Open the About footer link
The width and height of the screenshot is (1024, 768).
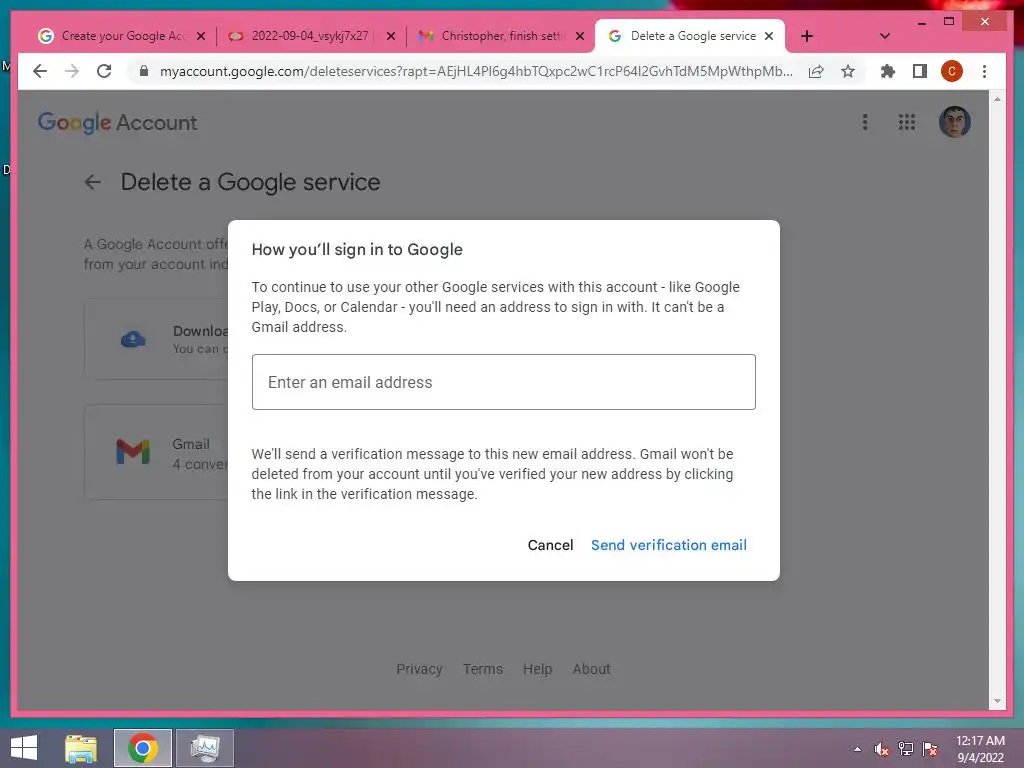click(x=591, y=669)
